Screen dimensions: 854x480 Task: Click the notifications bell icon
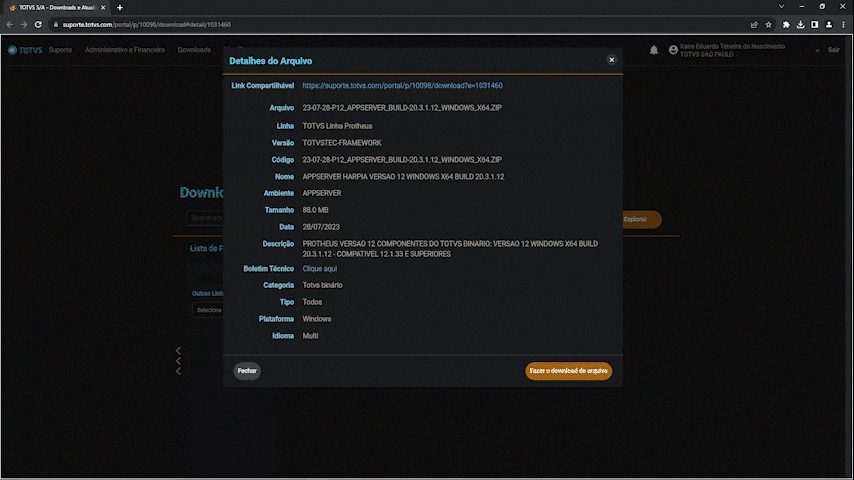point(654,50)
